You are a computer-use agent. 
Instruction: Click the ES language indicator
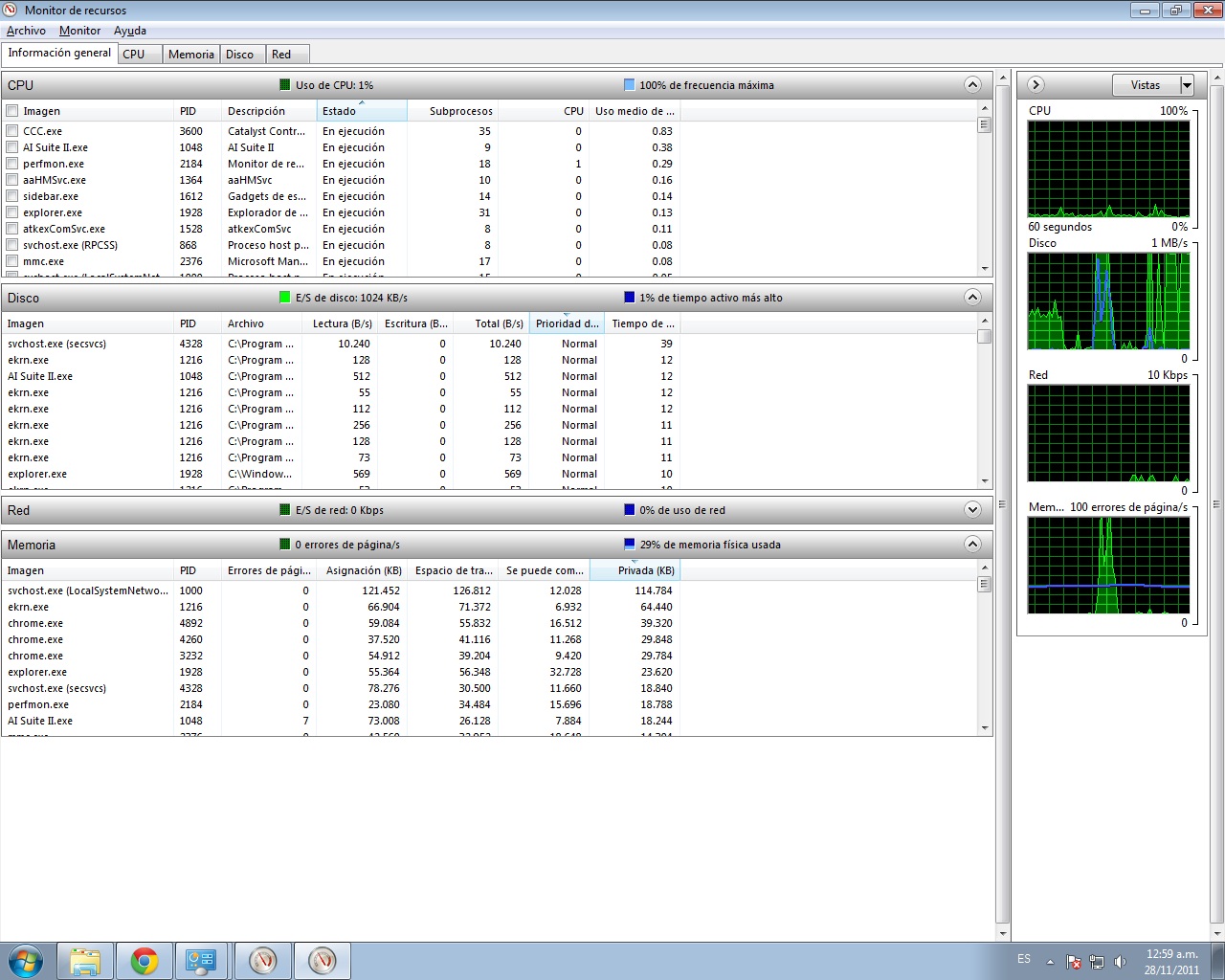(x=1024, y=959)
